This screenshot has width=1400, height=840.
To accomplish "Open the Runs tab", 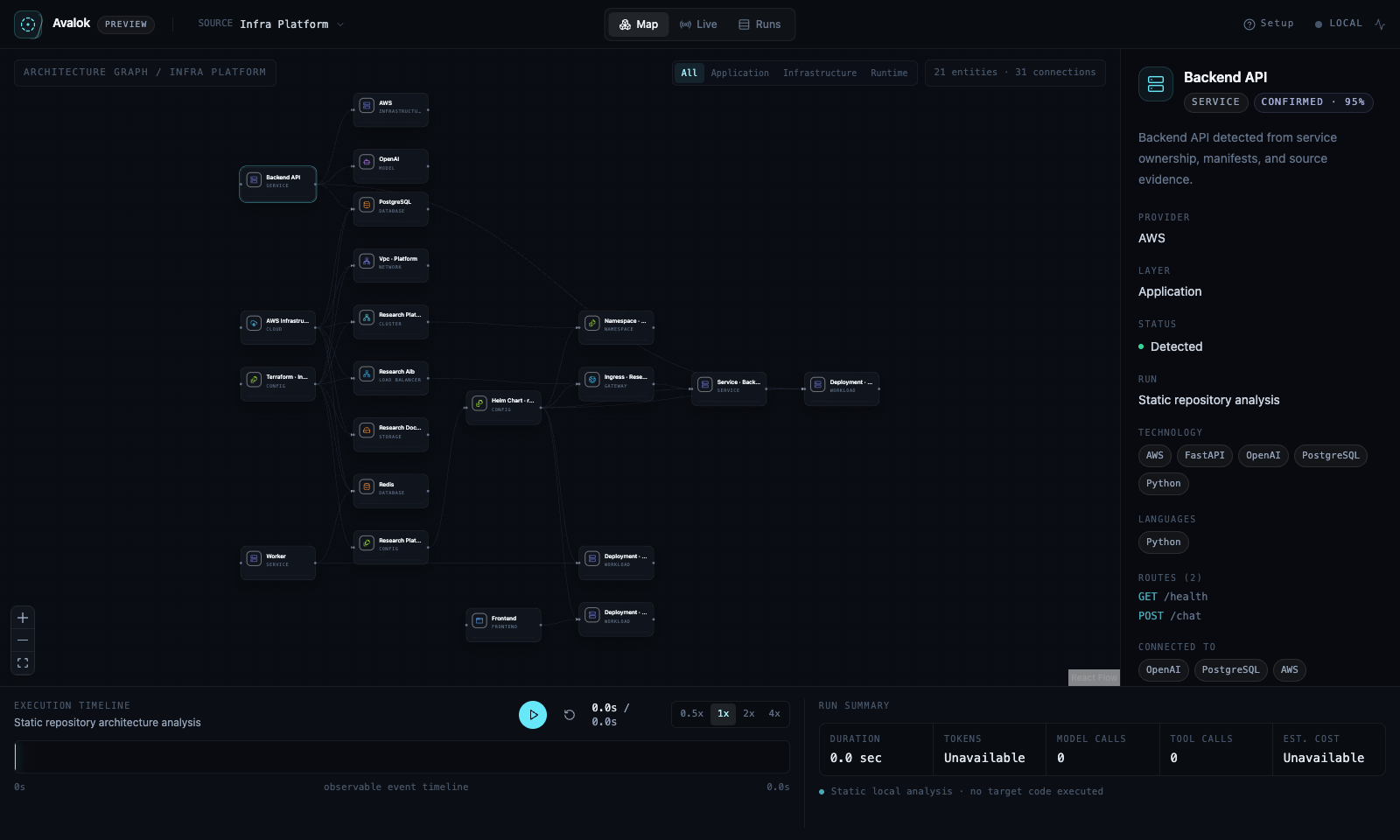I will (x=759, y=24).
